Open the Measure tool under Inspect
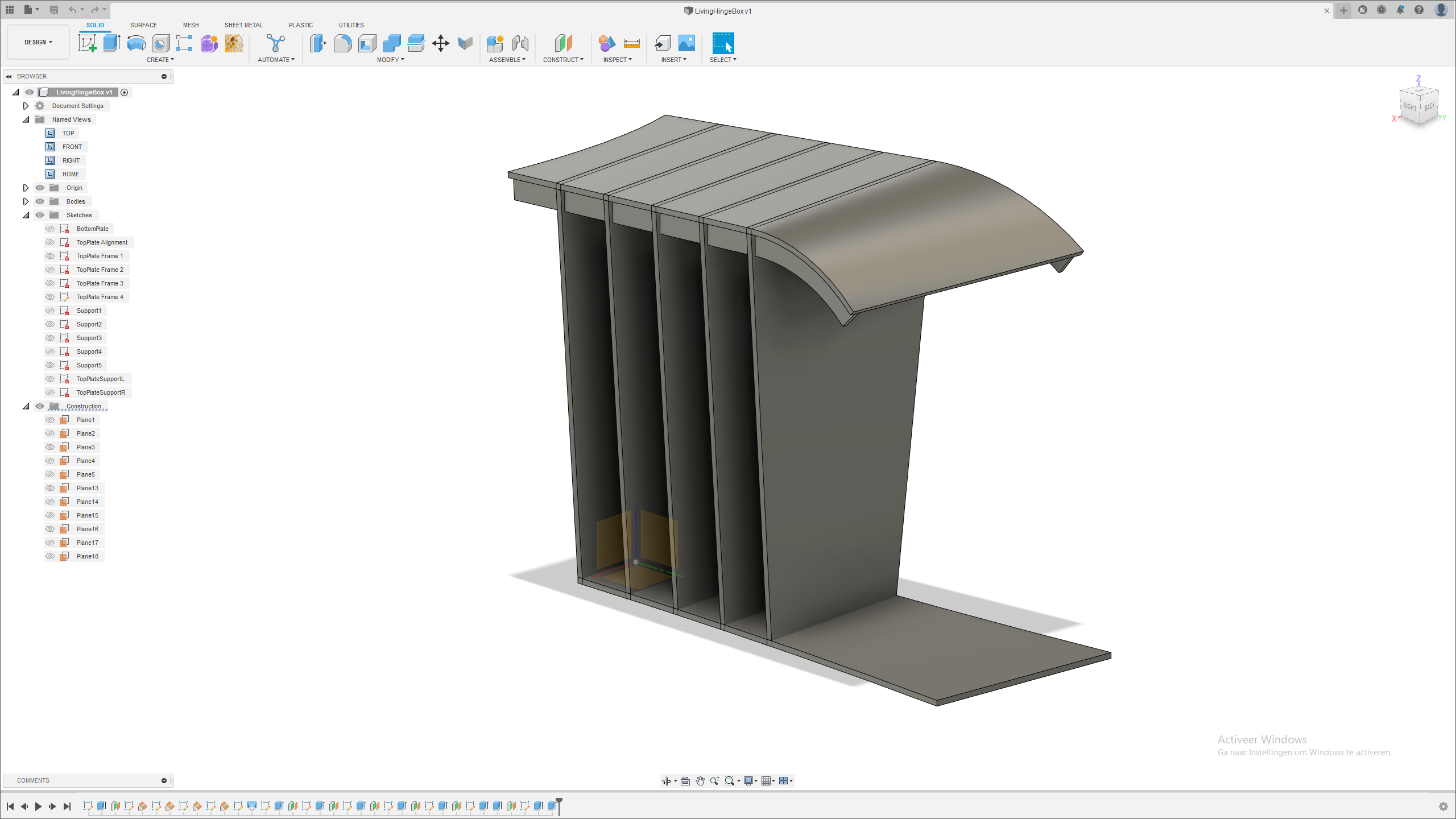 tap(631, 43)
